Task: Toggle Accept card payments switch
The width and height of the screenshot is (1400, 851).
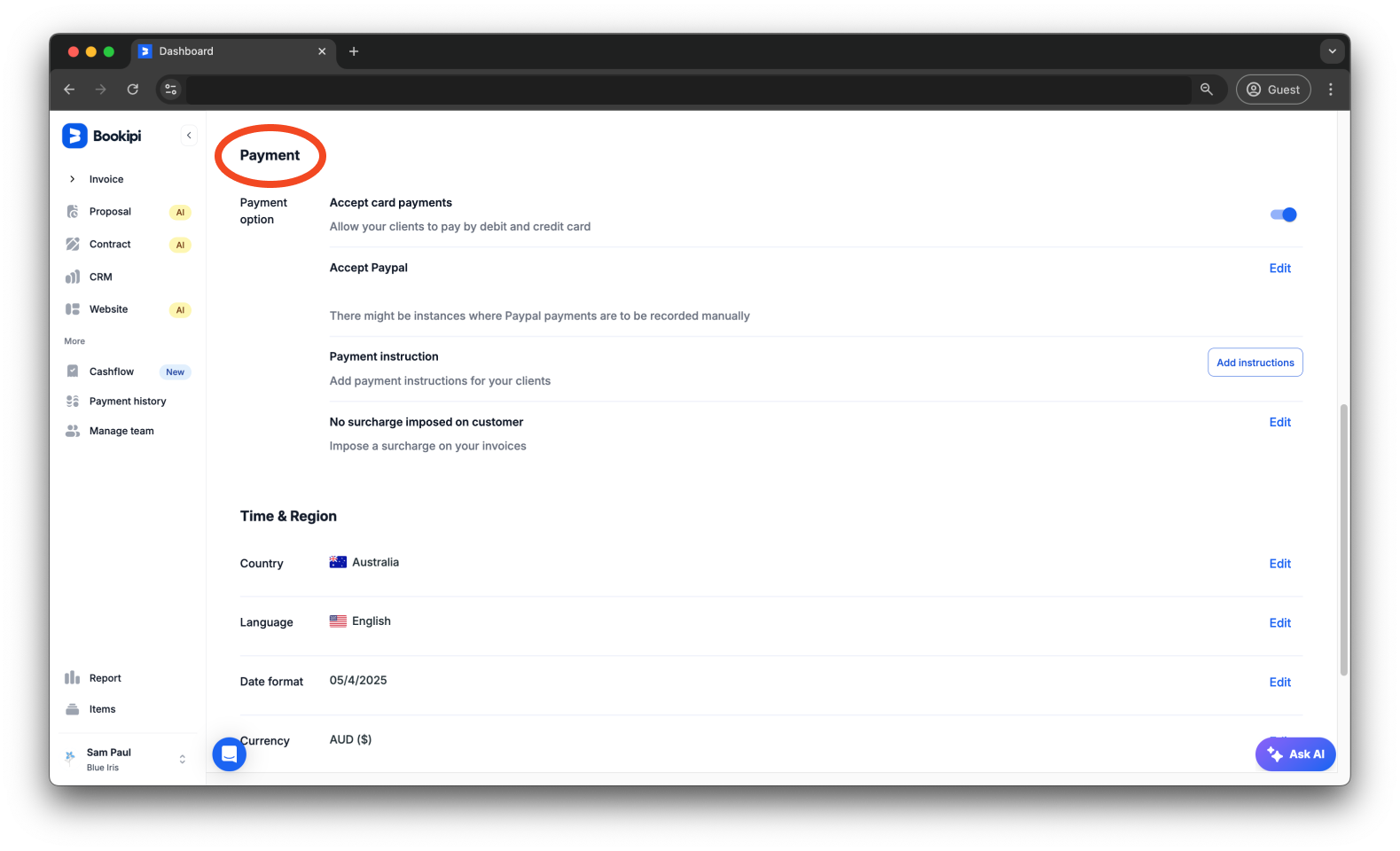Action: click(1283, 215)
